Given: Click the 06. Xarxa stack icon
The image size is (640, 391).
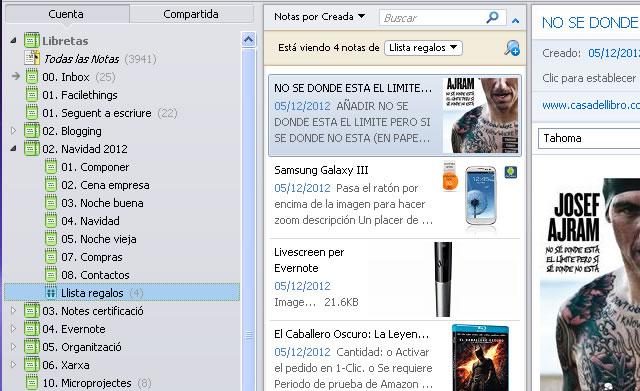Looking at the screenshot, I should coord(31,365).
